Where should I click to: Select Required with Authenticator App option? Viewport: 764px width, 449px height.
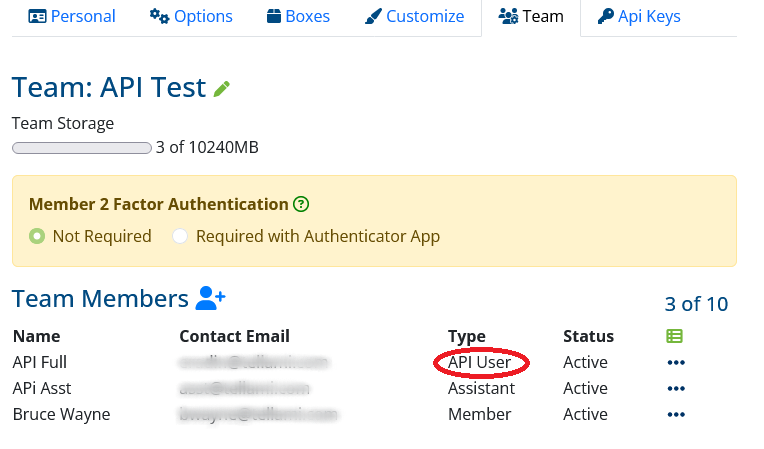pos(180,237)
